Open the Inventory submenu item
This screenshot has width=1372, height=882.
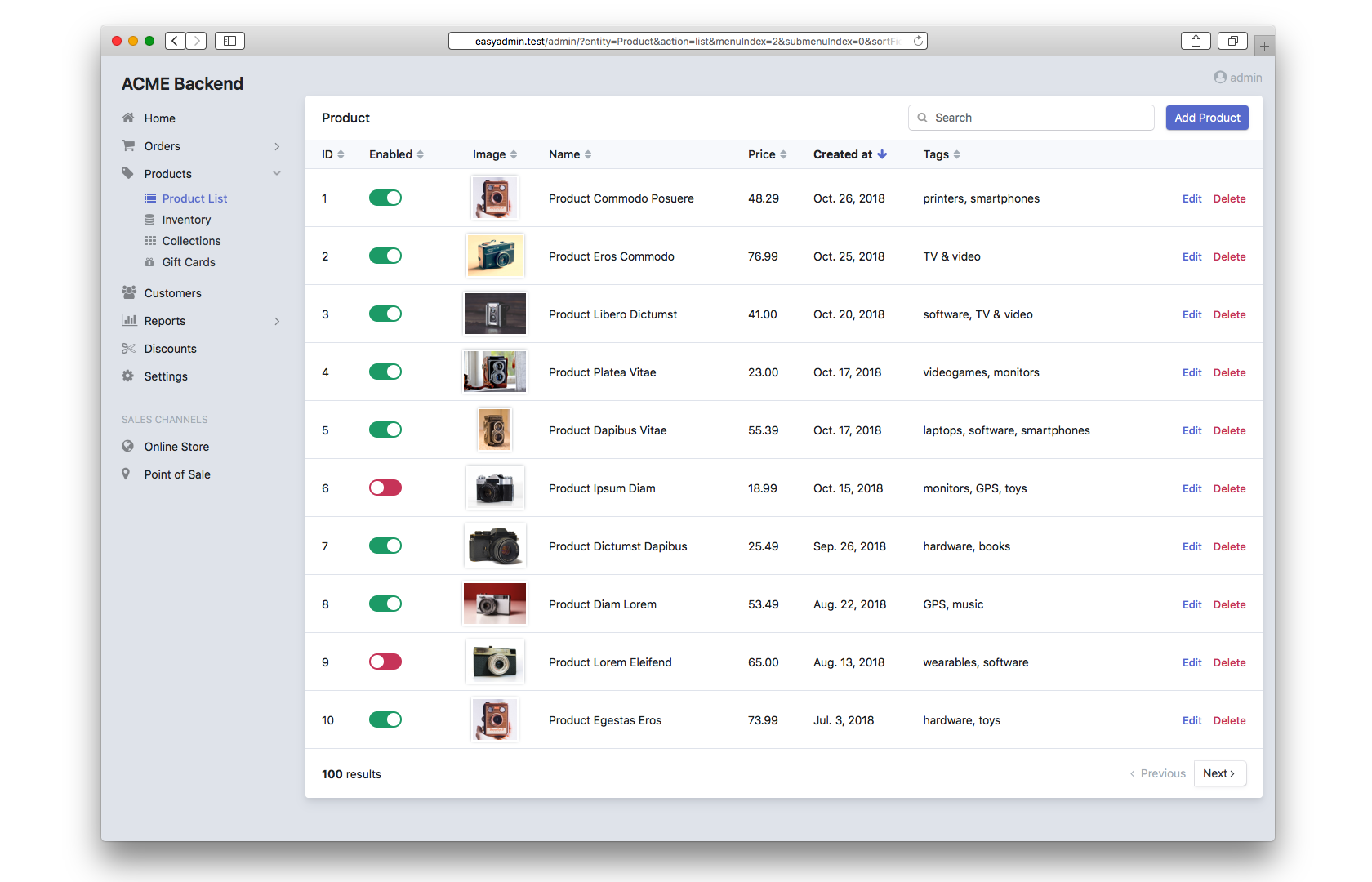tap(186, 220)
